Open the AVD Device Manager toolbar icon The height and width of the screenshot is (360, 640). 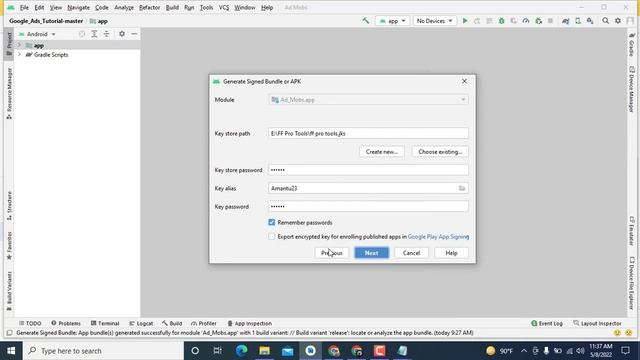click(578, 21)
